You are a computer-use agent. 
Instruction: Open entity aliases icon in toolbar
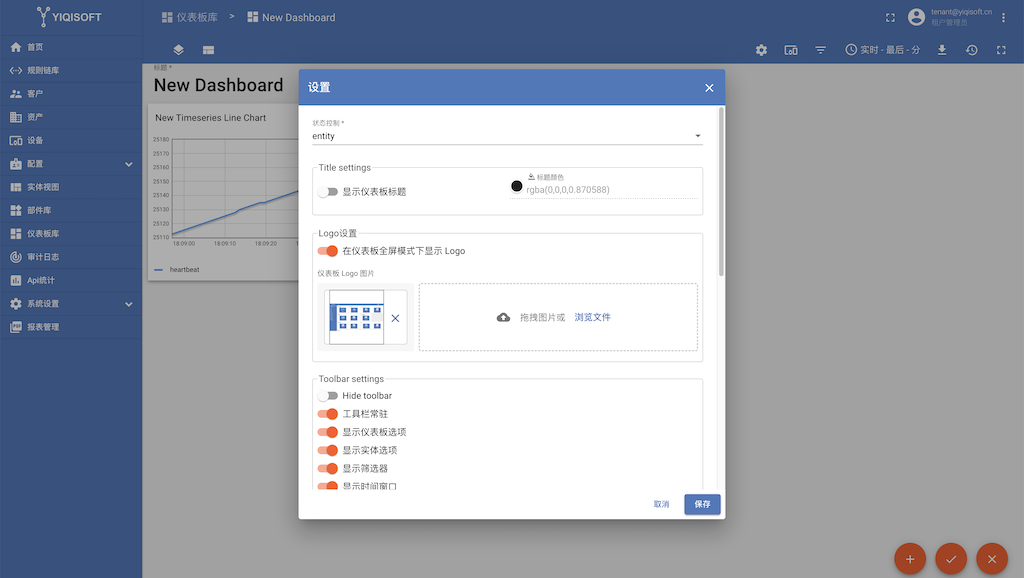click(791, 50)
